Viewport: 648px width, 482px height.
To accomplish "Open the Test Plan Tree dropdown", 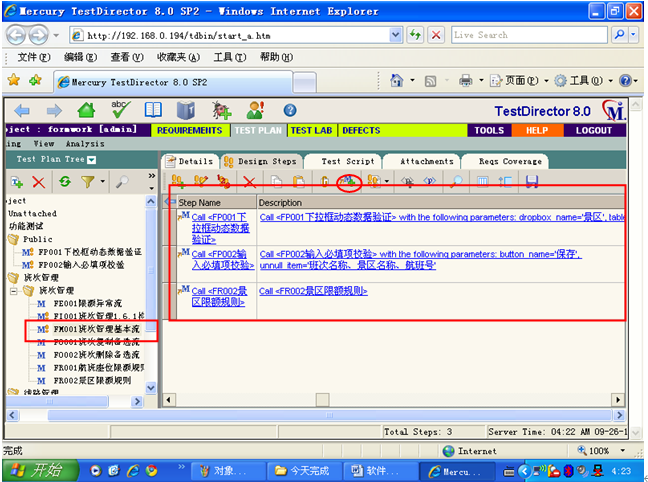I will pos(92,160).
